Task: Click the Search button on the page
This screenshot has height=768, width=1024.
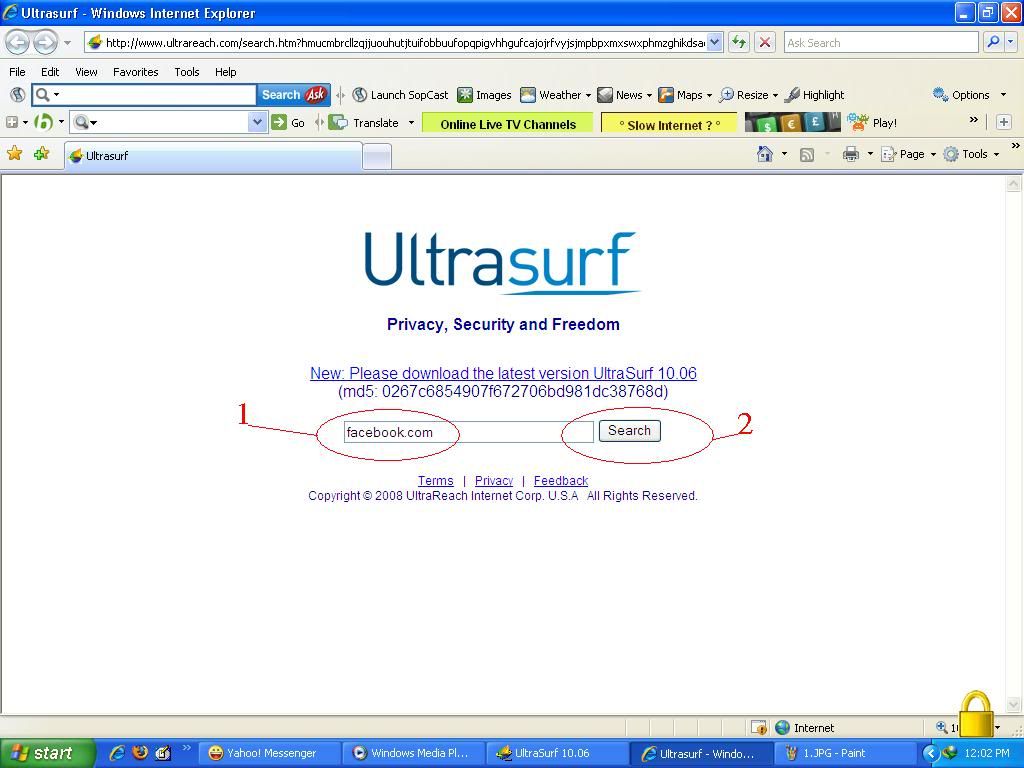Action: 630,431
